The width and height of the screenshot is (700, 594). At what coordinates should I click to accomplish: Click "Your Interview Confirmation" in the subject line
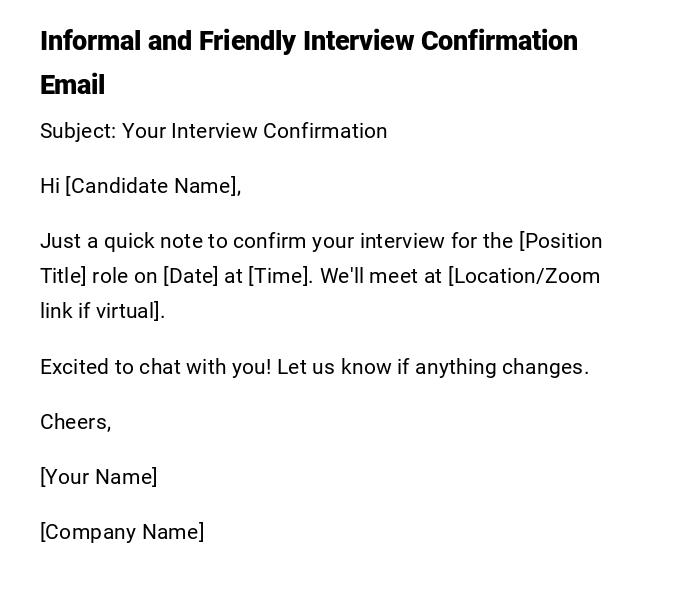pos(254,131)
